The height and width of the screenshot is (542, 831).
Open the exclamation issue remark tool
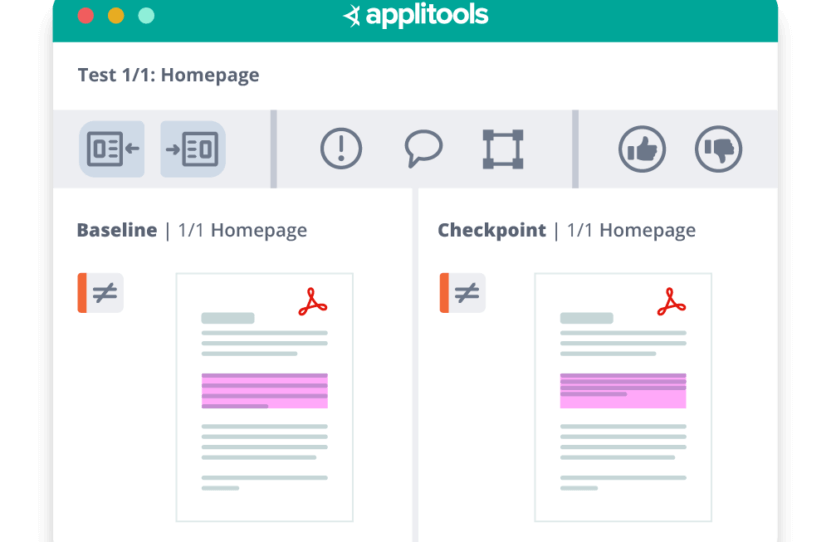(x=341, y=148)
